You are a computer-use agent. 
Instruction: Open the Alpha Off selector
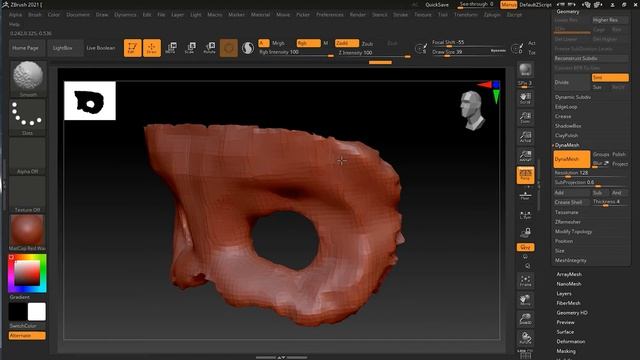click(x=28, y=156)
